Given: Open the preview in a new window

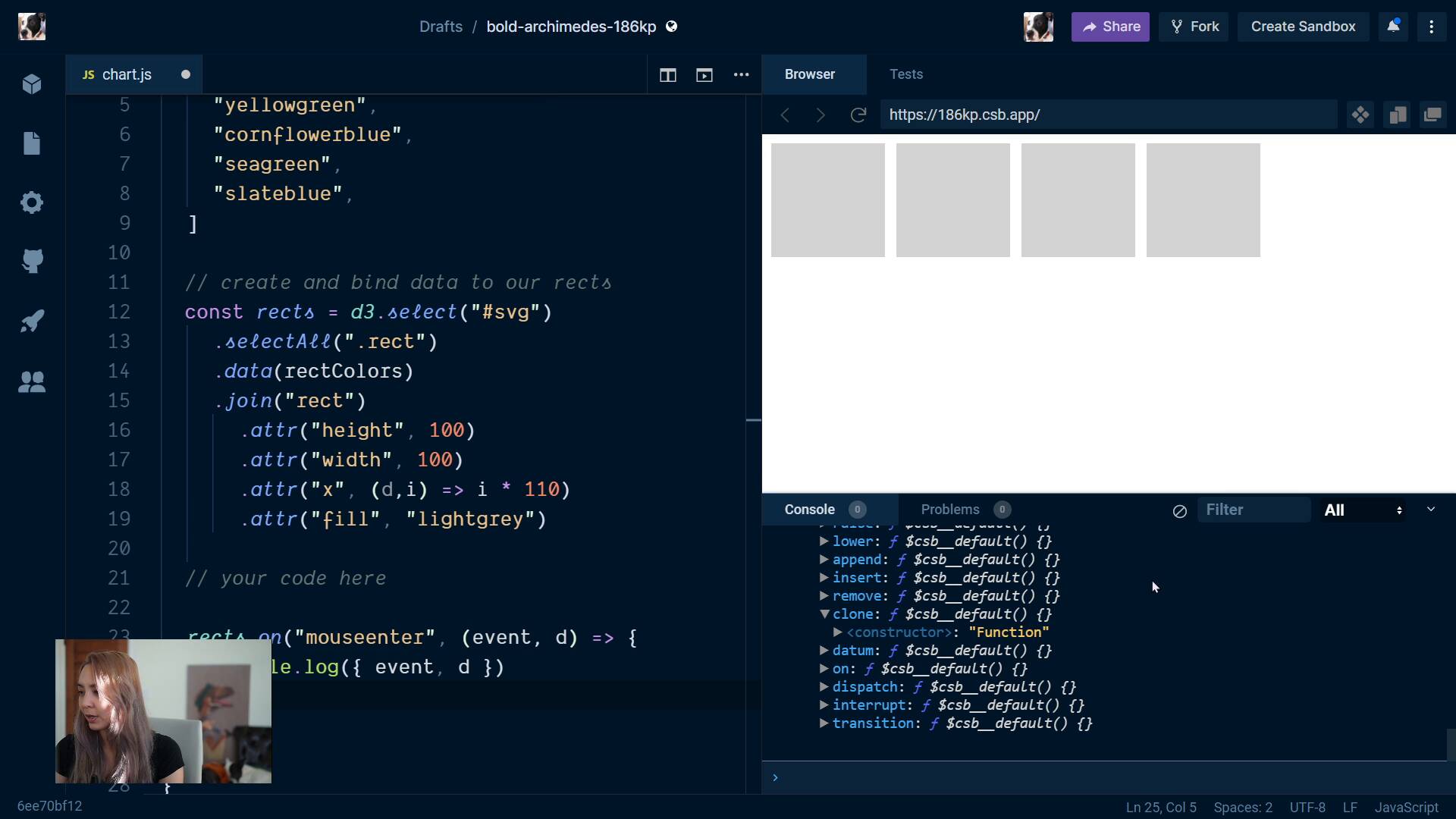Looking at the screenshot, I should click(x=1432, y=115).
